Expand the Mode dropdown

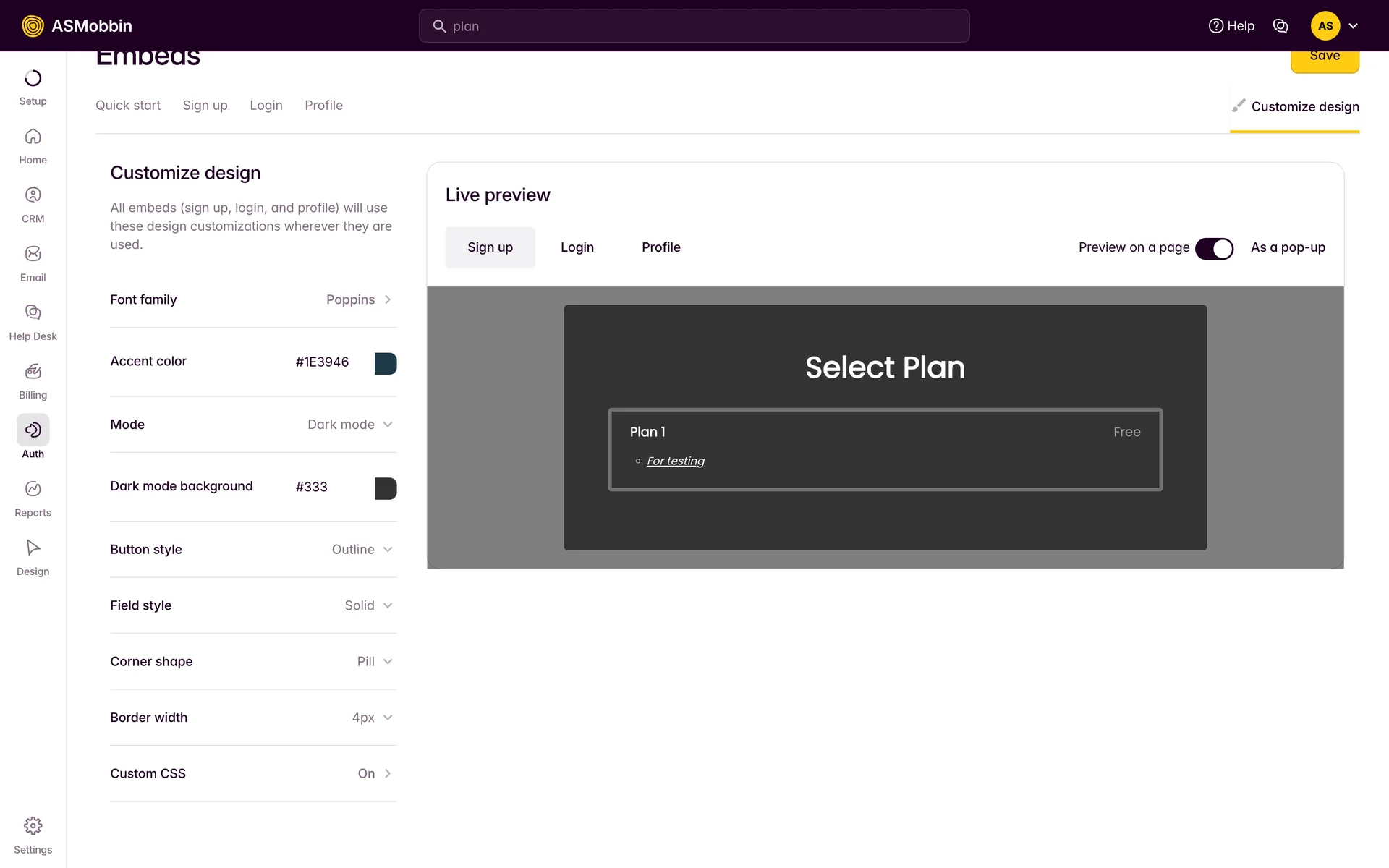pyautogui.click(x=349, y=425)
